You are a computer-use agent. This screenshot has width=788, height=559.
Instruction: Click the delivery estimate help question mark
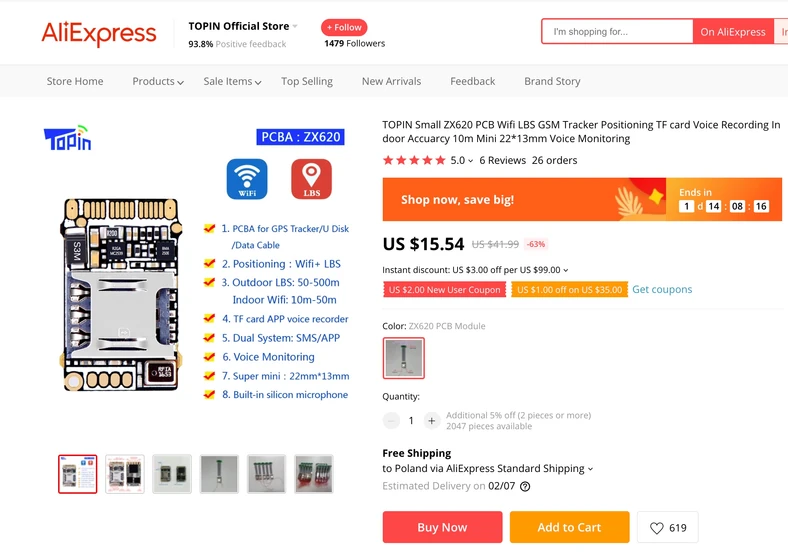tap(525, 486)
